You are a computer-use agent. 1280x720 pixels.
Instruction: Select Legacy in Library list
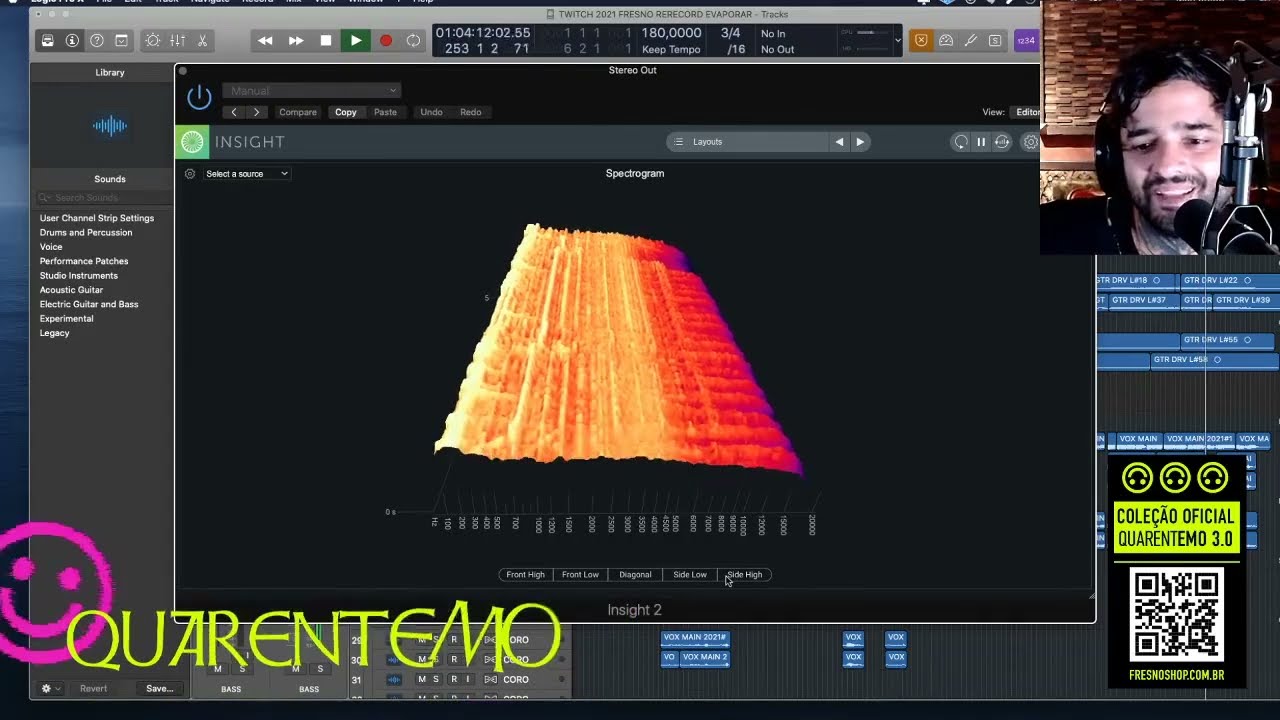pos(55,333)
